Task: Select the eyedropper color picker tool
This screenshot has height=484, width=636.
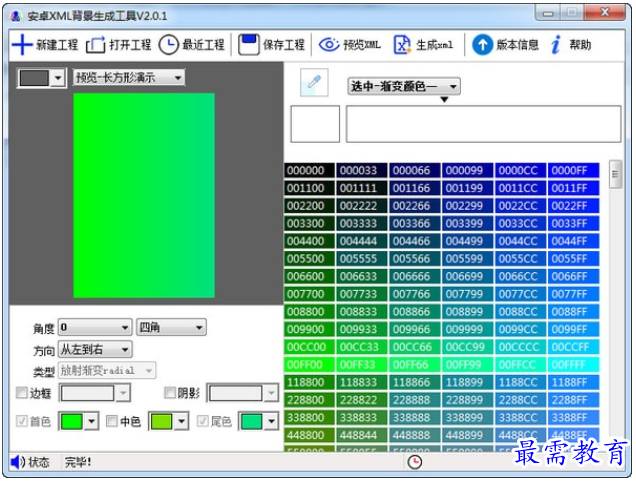Action: point(314,83)
